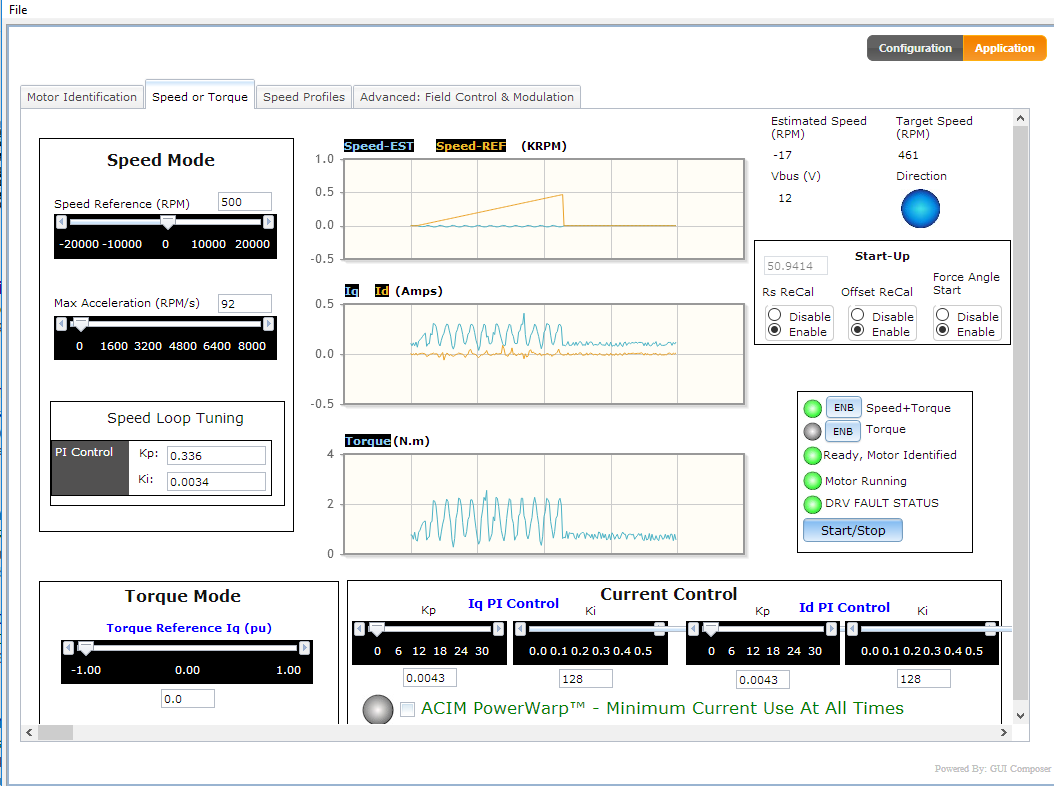
Task: Select Enable for Offset ReCal
Action: coord(858,330)
